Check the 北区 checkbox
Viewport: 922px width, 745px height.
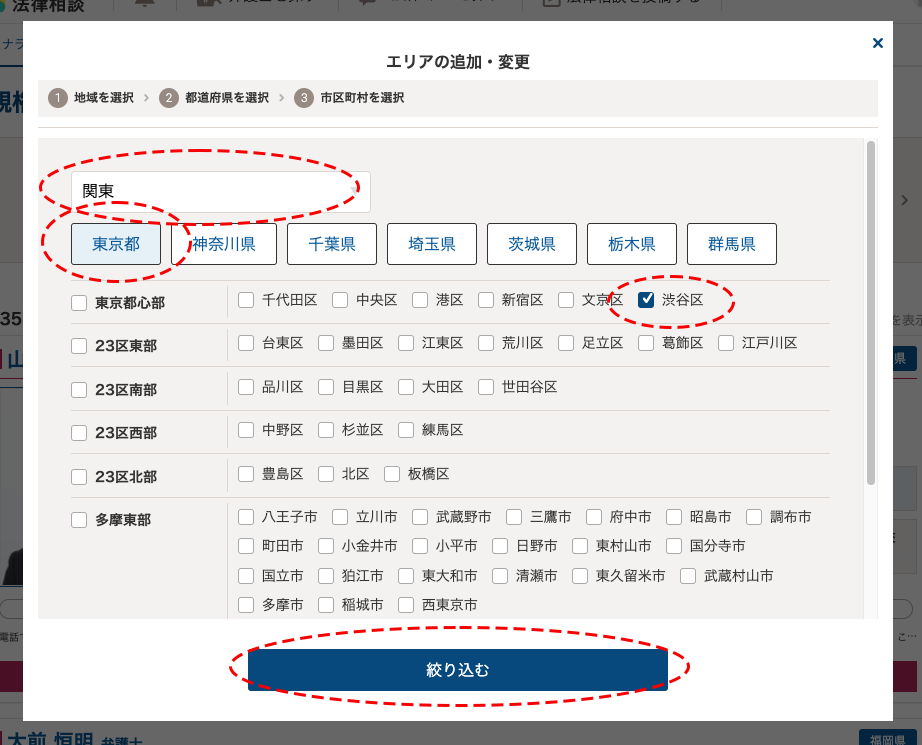point(326,474)
